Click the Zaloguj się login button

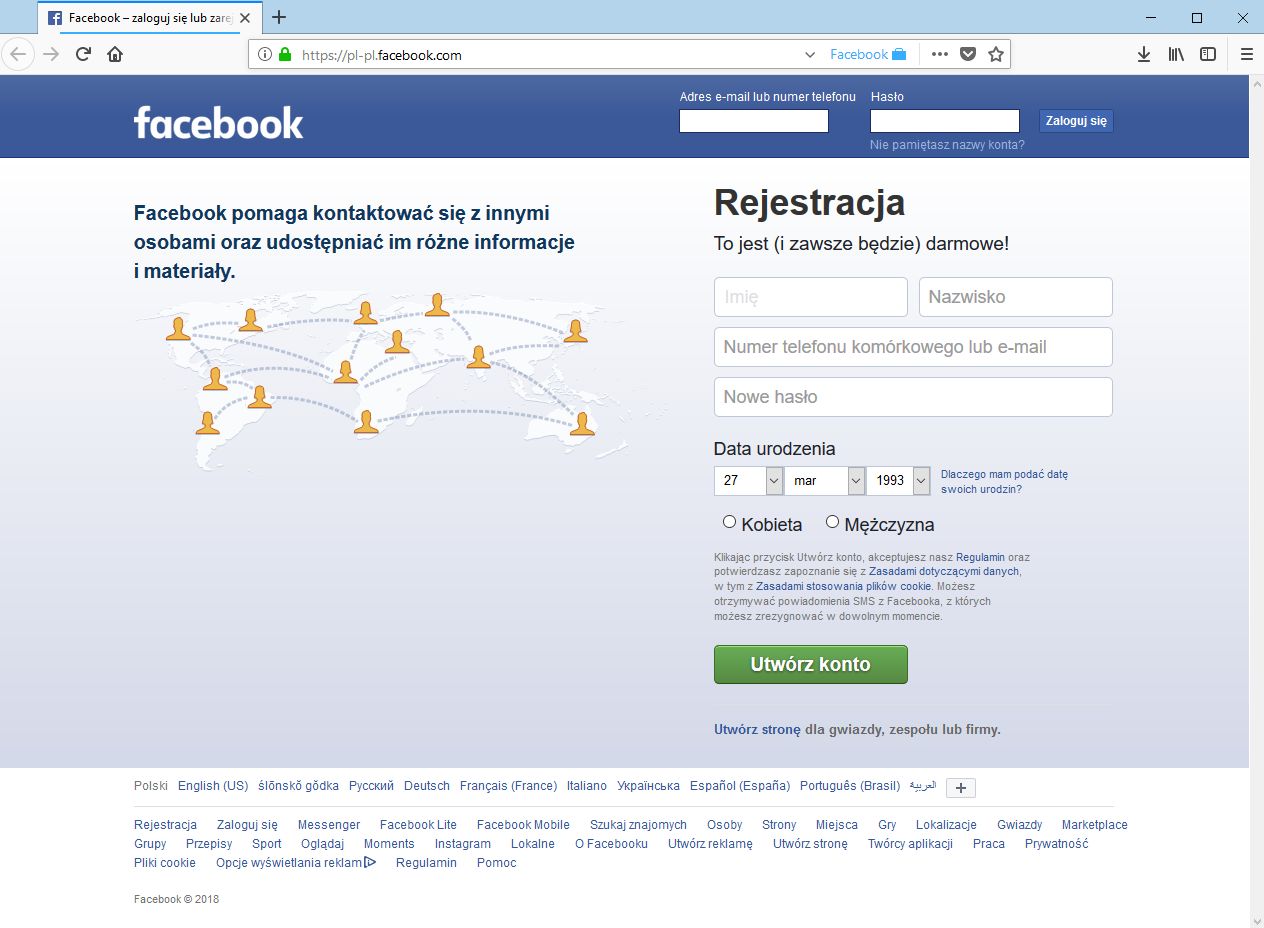click(x=1076, y=121)
